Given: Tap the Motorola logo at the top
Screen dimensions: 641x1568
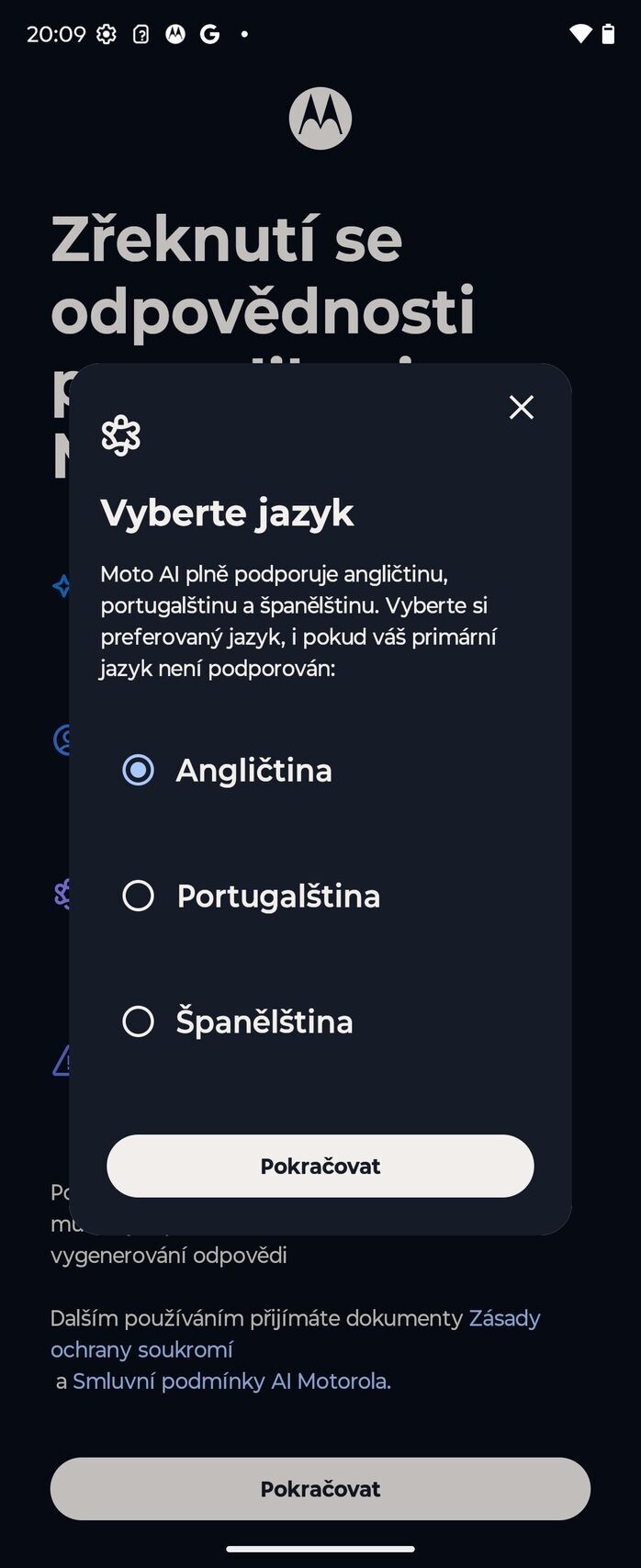Looking at the screenshot, I should click(x=320, y=119).
